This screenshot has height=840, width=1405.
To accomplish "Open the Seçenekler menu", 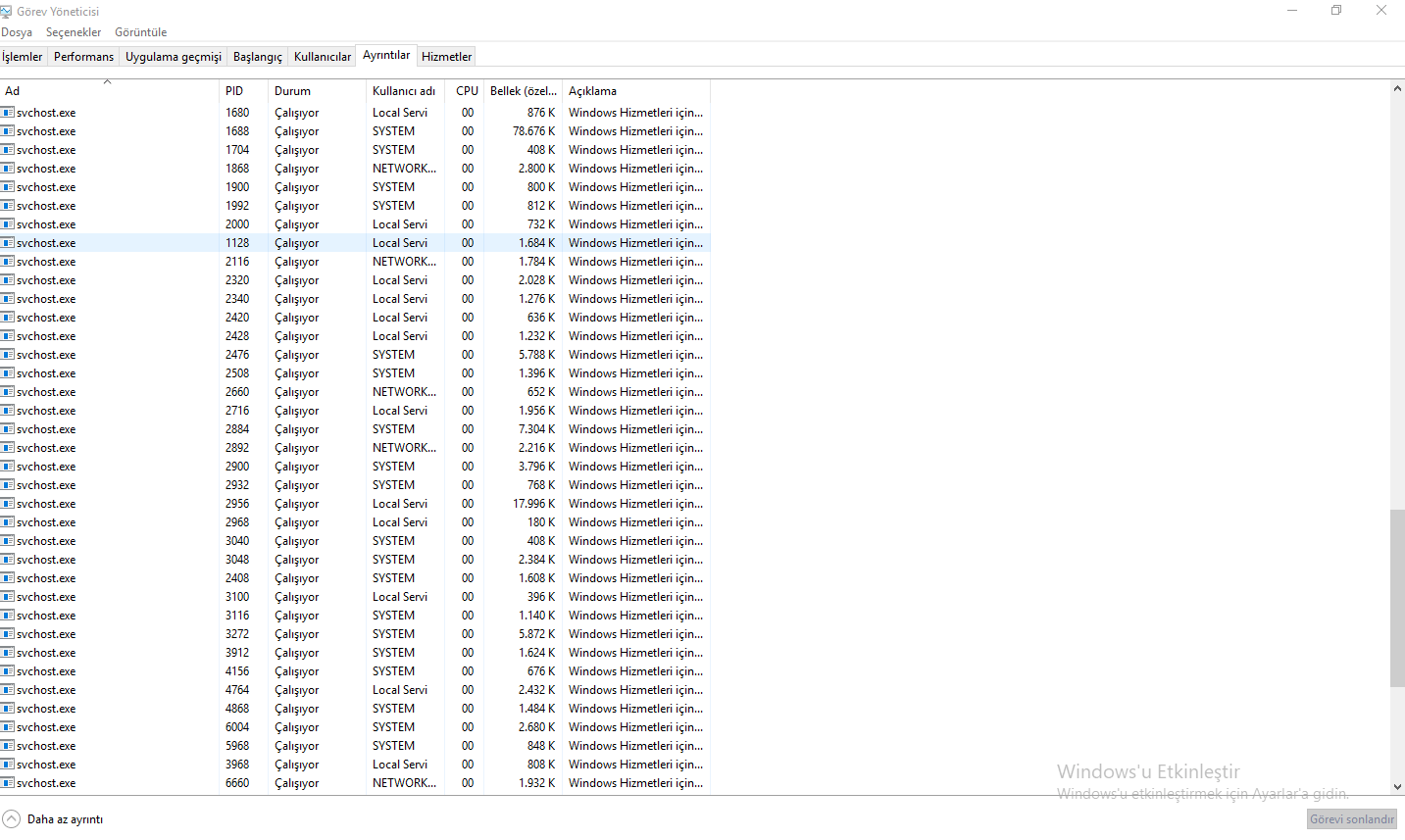I will (x=74, y=32).
